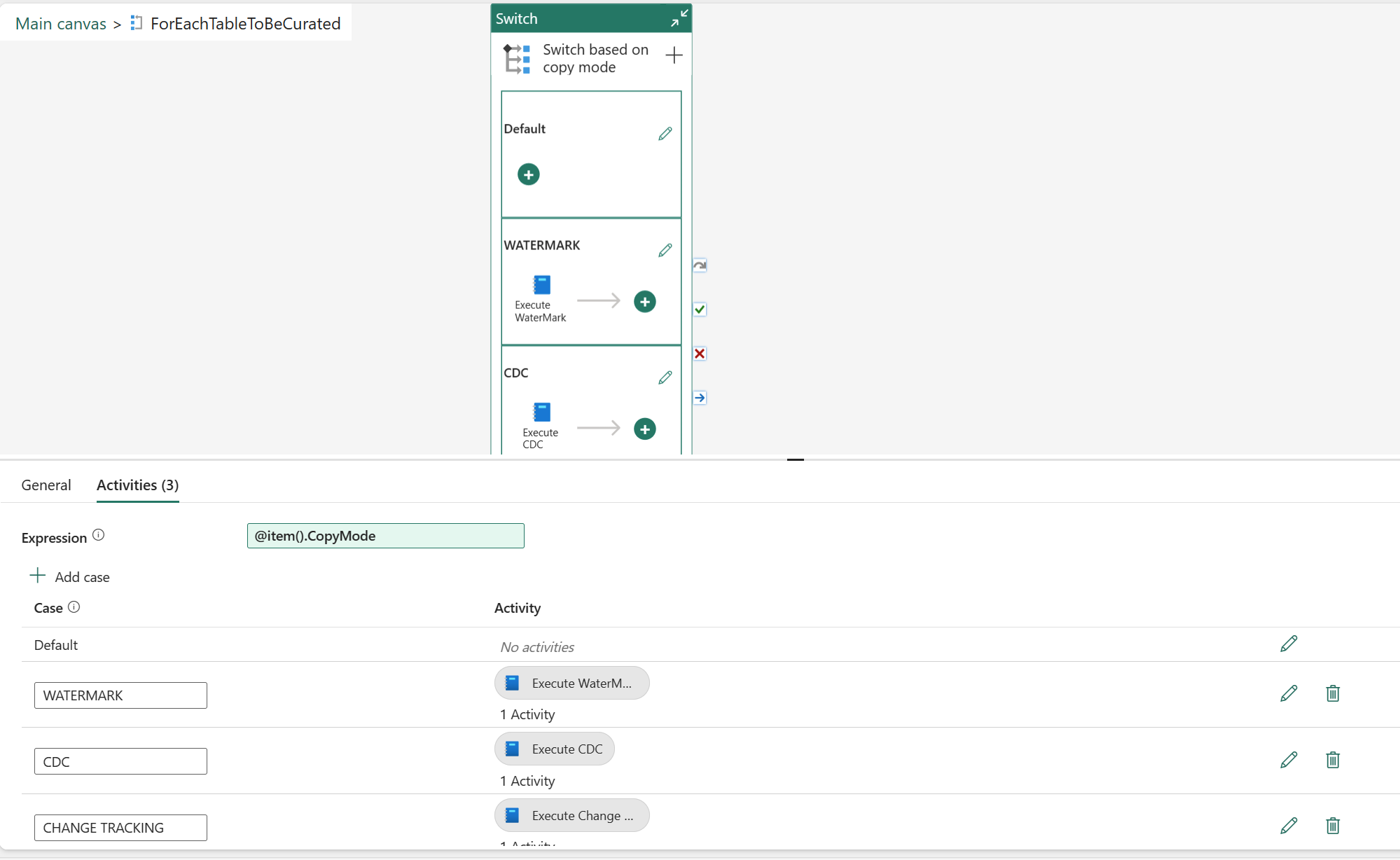Click the Expression info icon

(x=99, y=535)
